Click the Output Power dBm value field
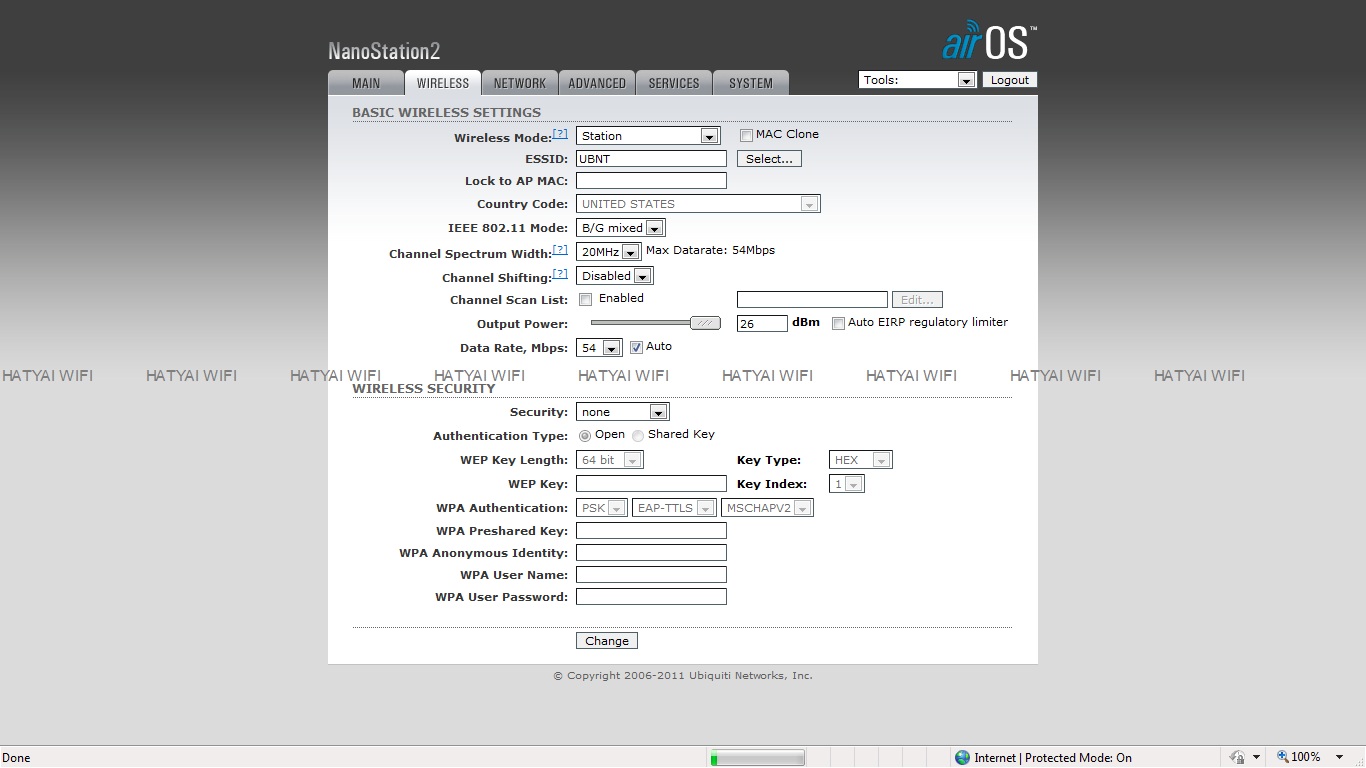Viewport: 1366px width, 768px height. (x=762, y=324)
